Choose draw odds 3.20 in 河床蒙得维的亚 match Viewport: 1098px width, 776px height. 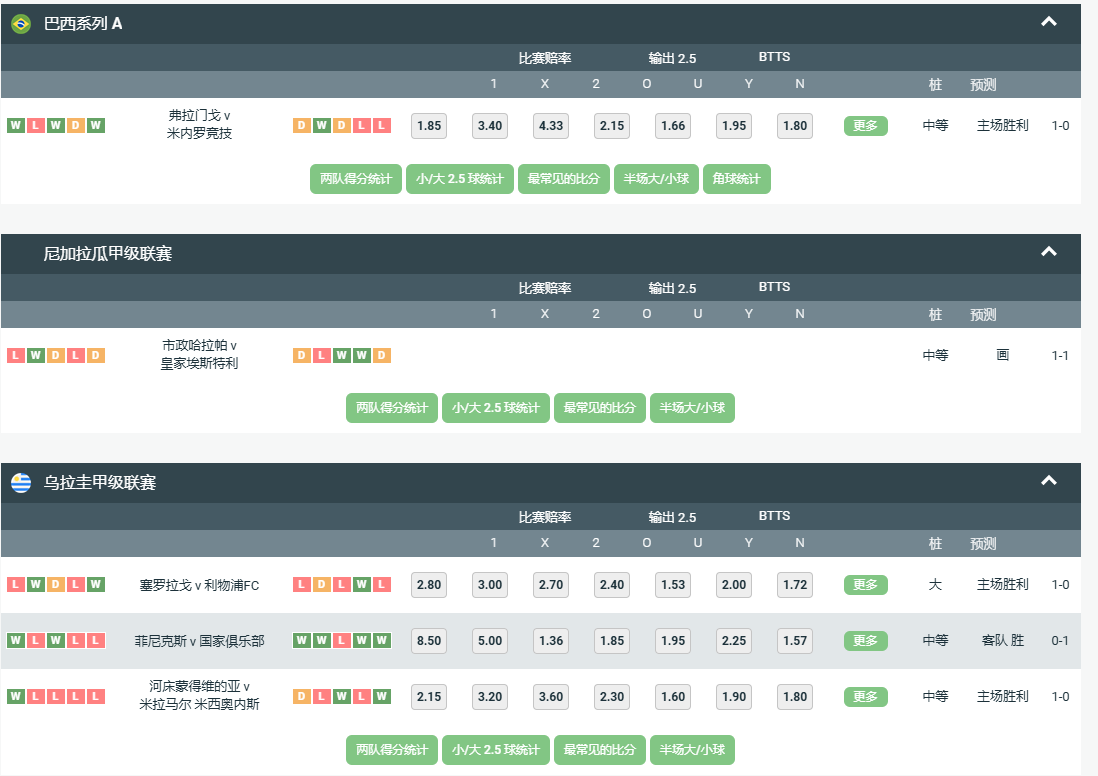[490, 697]
